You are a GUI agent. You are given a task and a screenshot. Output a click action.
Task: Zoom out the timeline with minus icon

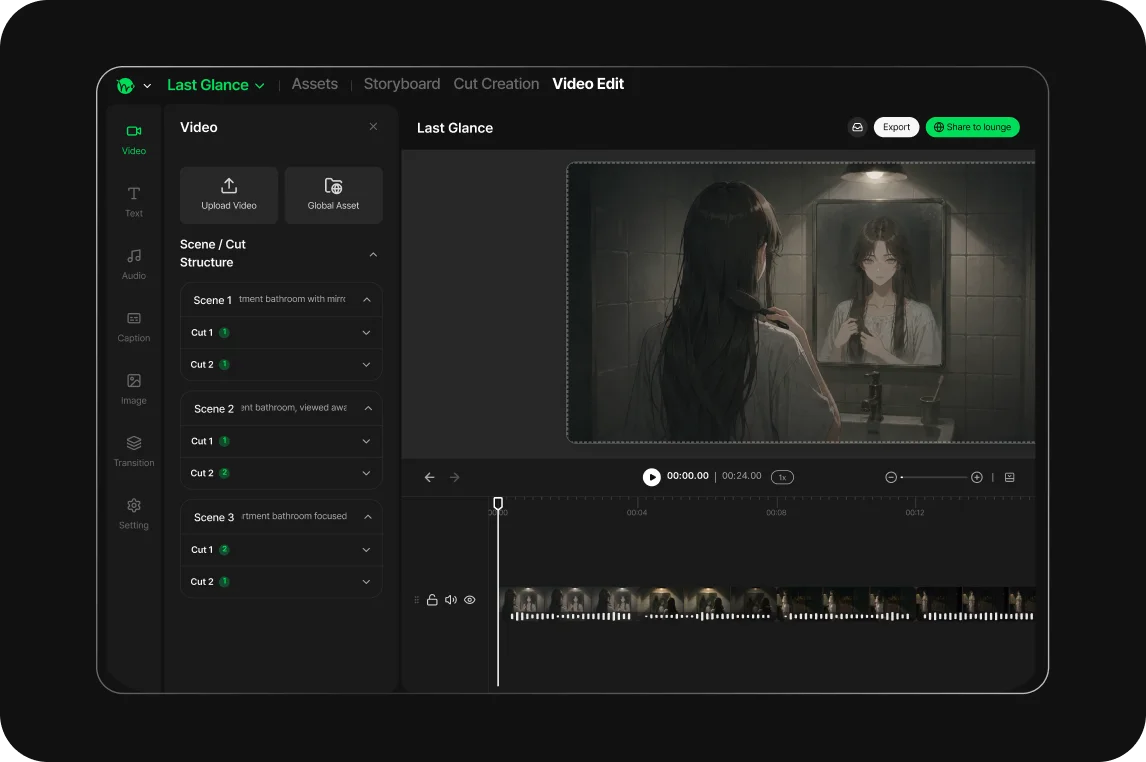(x=891, y=477)
